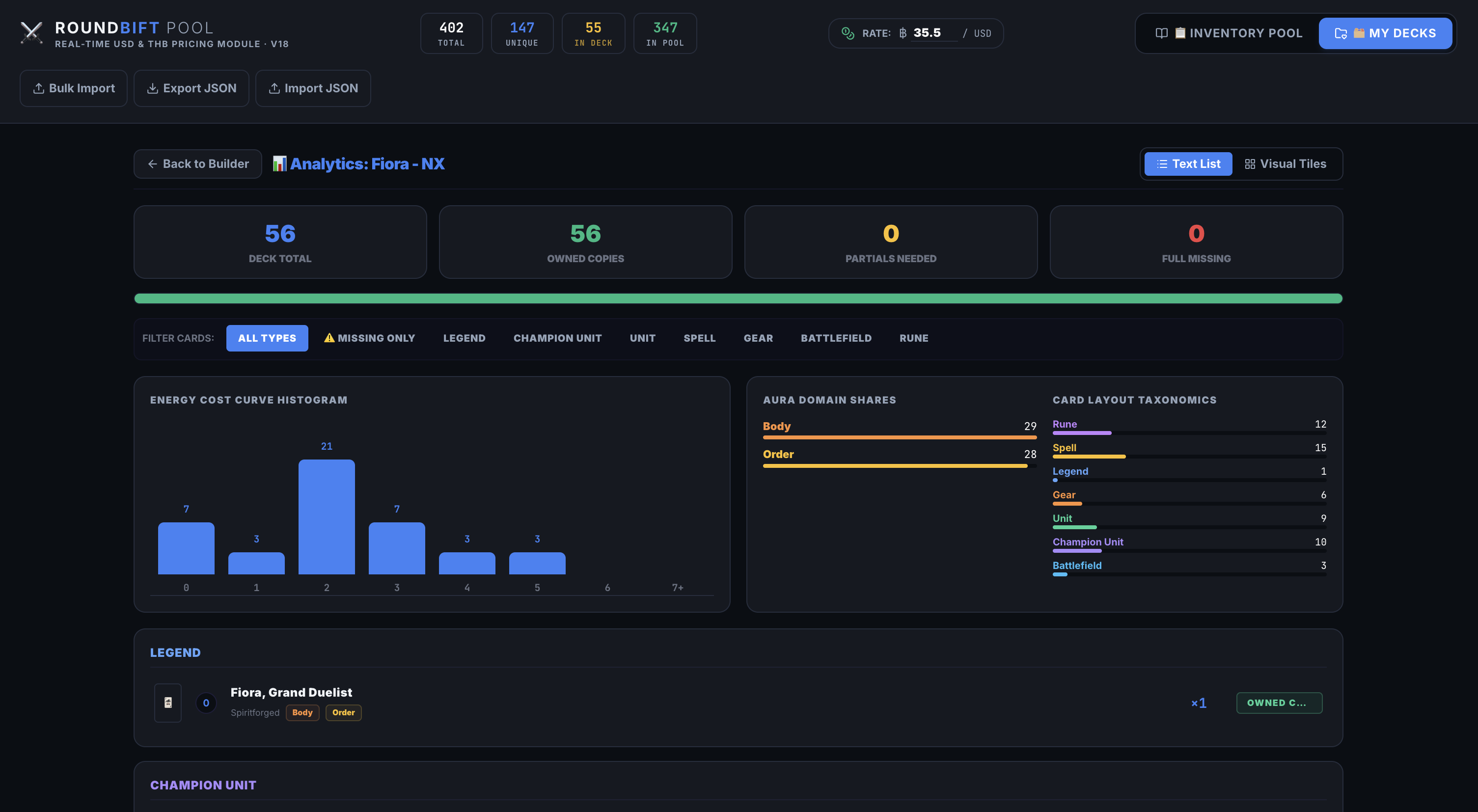Viewport: 1478px width, 812px height.
Task: Click the Bulk Import upload icon
Action: coord(38,88)
